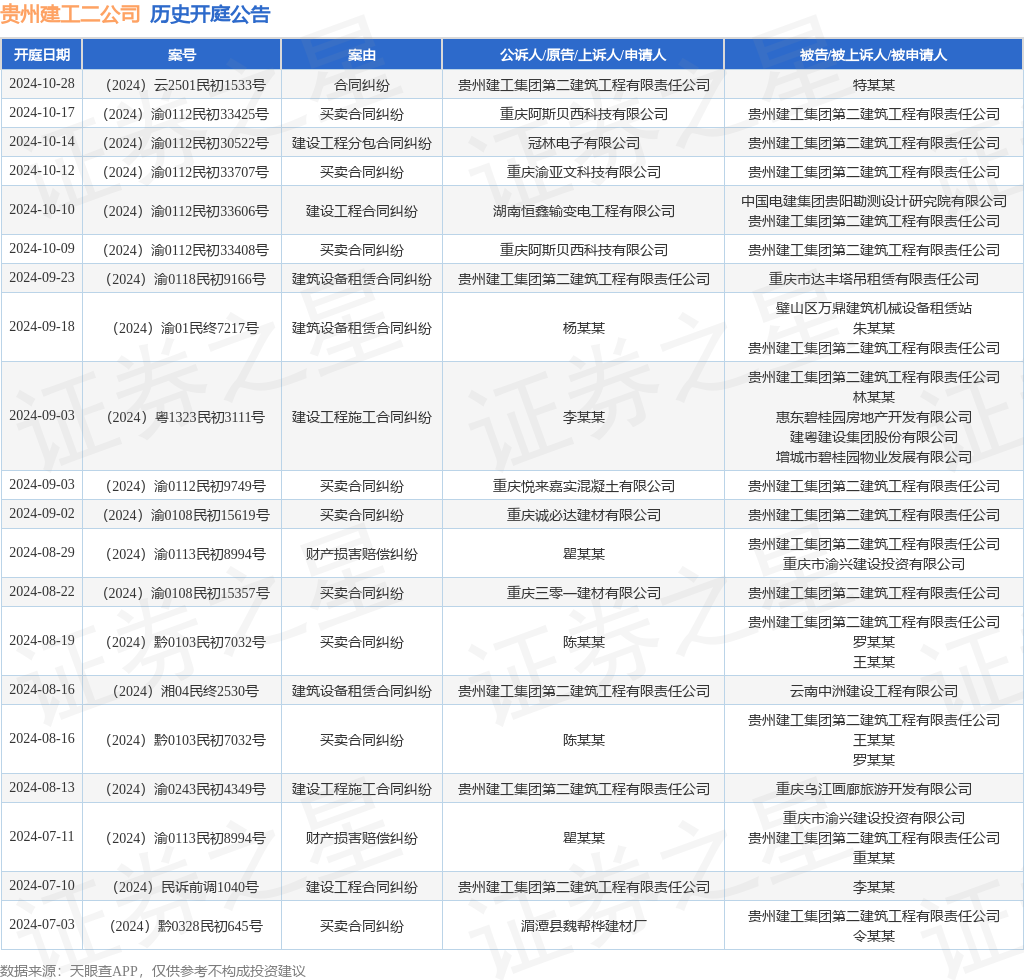
Task: Click the heading 历史开庭公告
Action: (x=210, y=14)
